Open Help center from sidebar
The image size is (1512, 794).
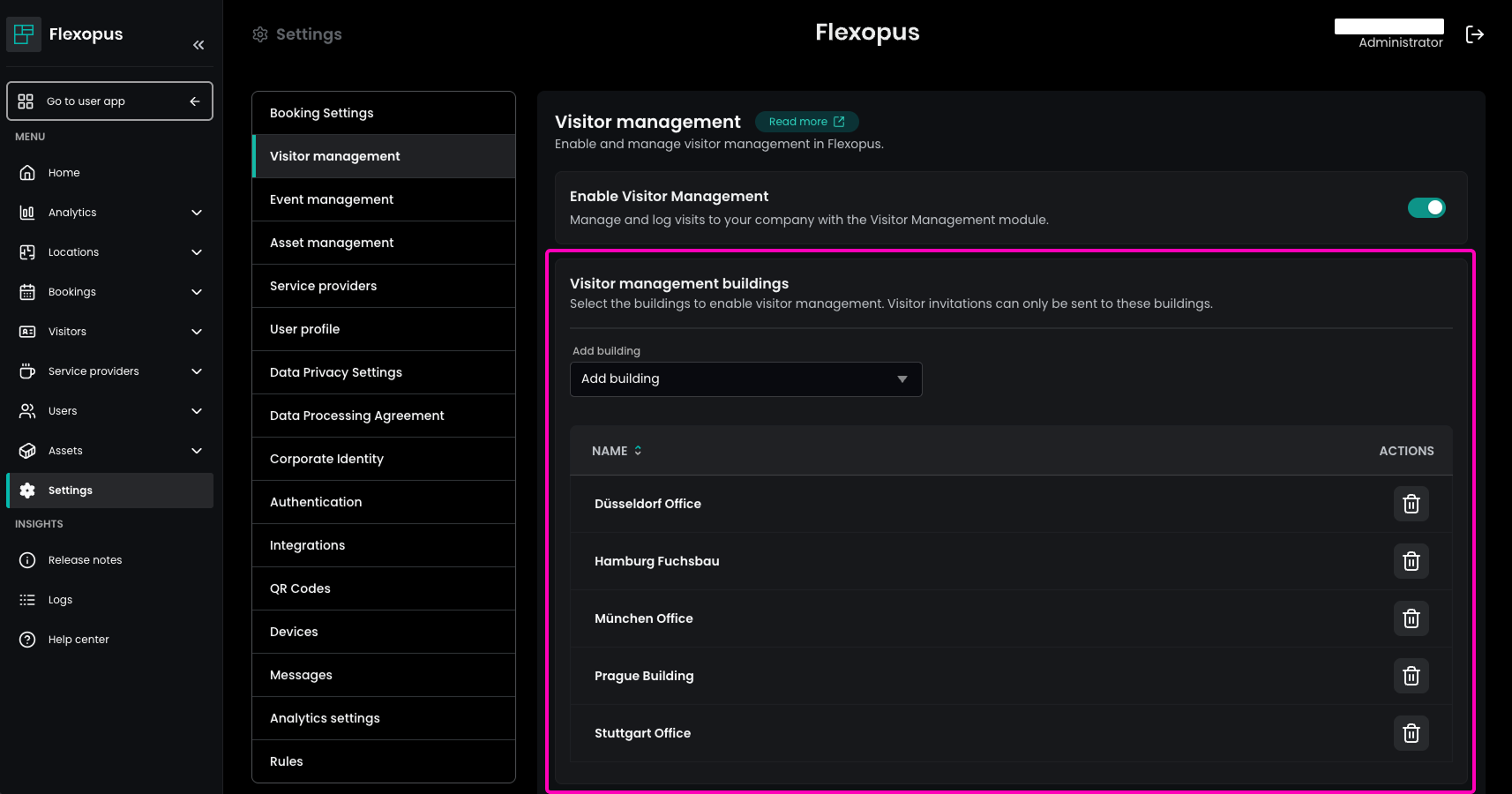79,640
